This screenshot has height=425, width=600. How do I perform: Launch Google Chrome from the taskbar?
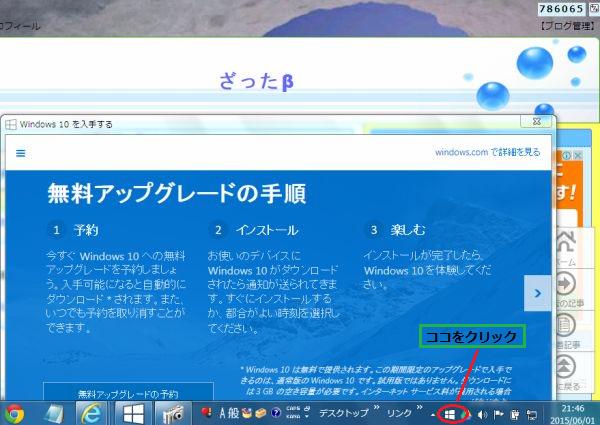[x=15, y=414]
